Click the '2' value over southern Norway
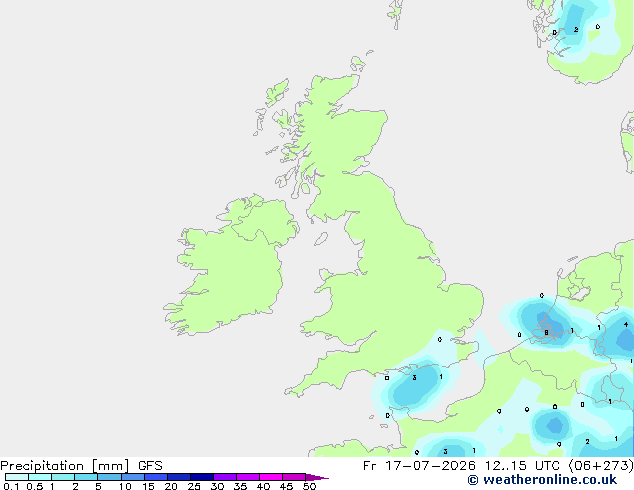This screenshot has height=490, width=634. click(x=576, y=30)
